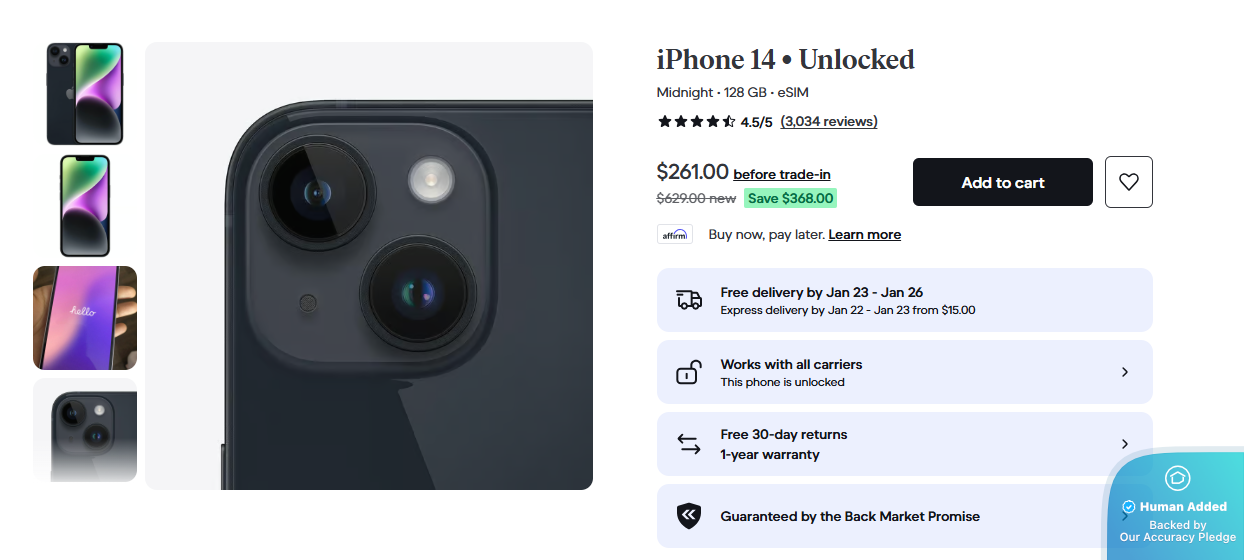Viewport: 1244px width, 560px height.
Task: Open the 3,034 reviews link
Action: coord(828,122)
